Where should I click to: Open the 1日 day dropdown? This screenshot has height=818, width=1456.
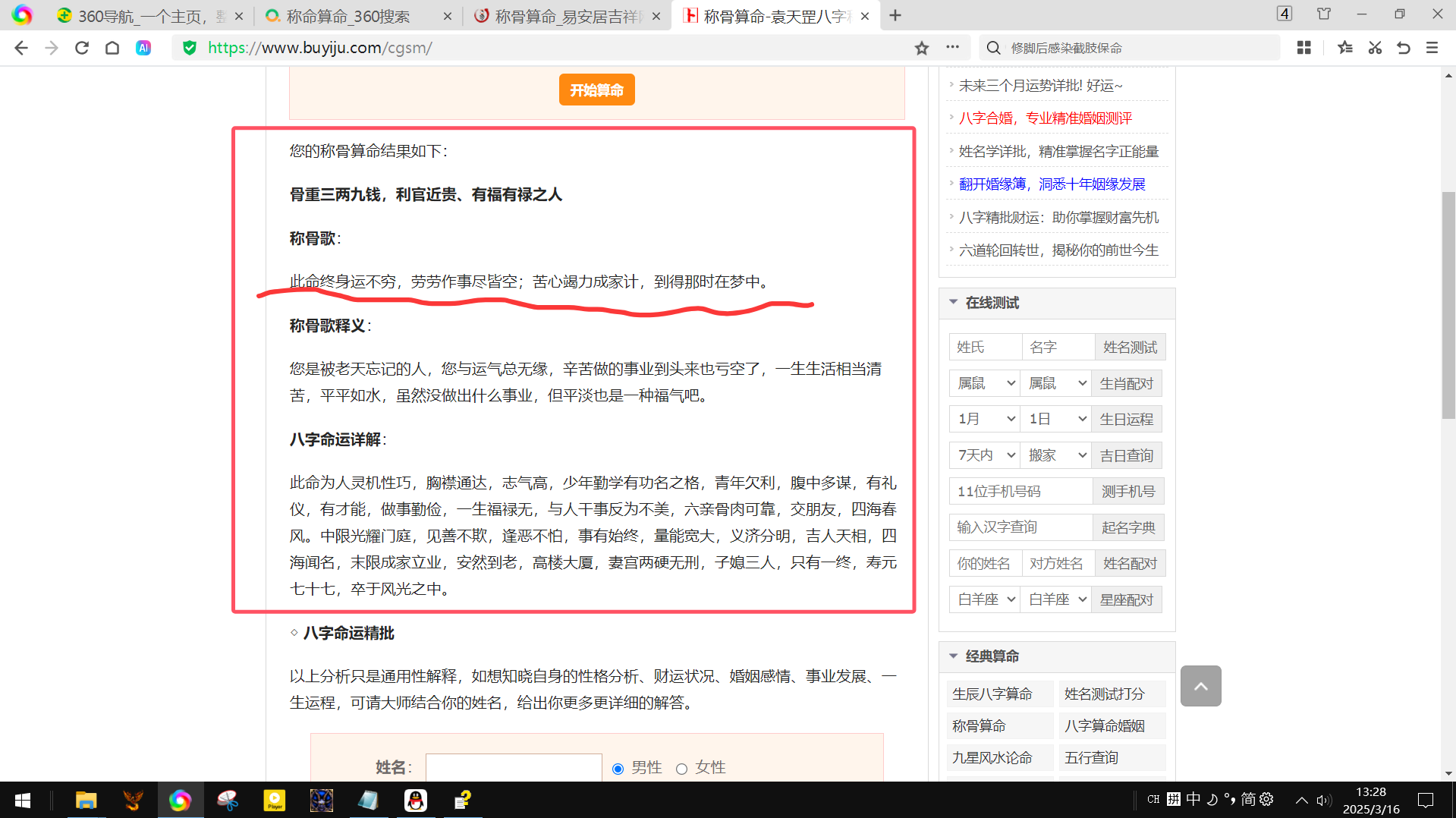(x=1055, y=419)
